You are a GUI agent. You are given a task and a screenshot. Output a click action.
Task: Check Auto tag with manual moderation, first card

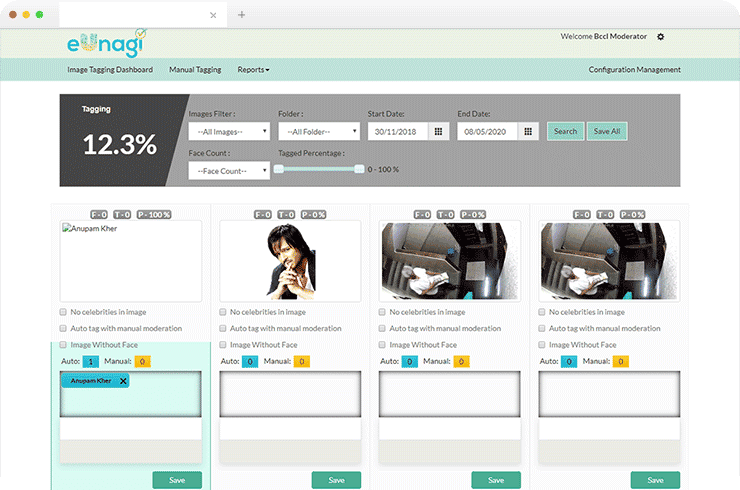pos(63,328)
